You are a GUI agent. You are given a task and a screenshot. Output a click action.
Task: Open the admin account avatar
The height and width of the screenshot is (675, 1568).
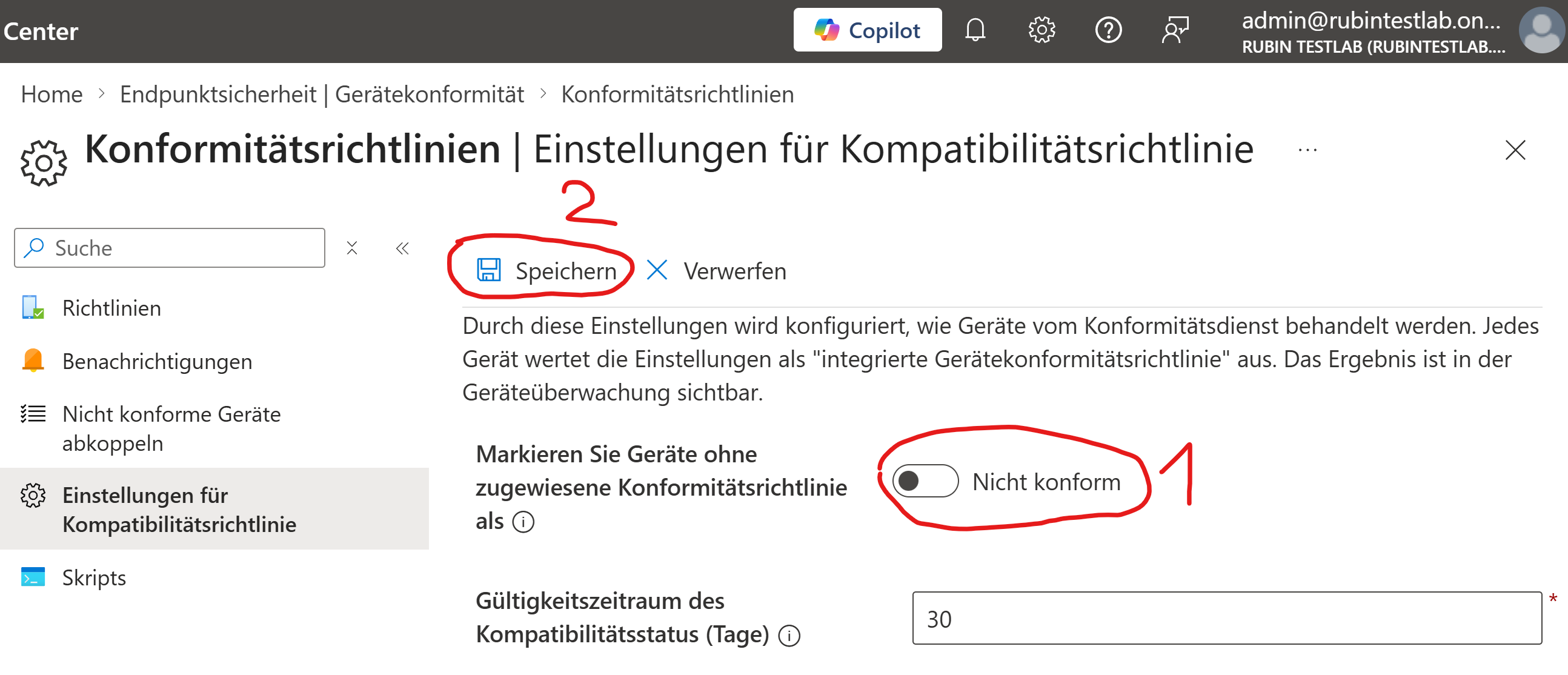(x=1541, y=30)
